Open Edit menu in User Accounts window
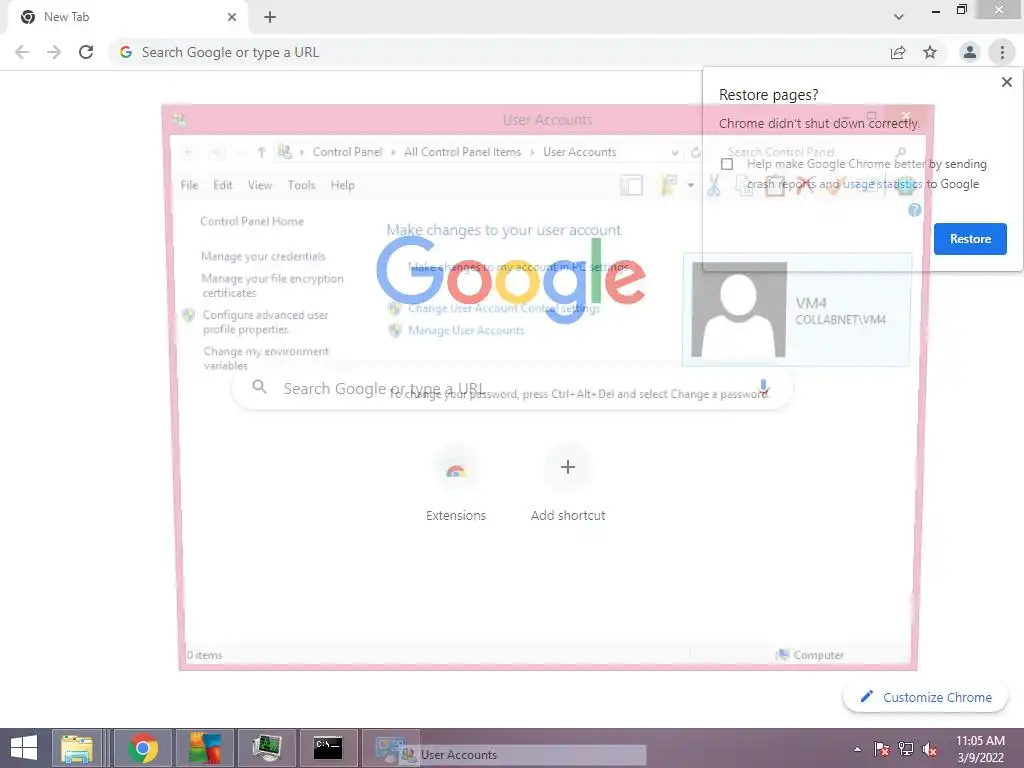1024x768 pixels. (223, 185)
